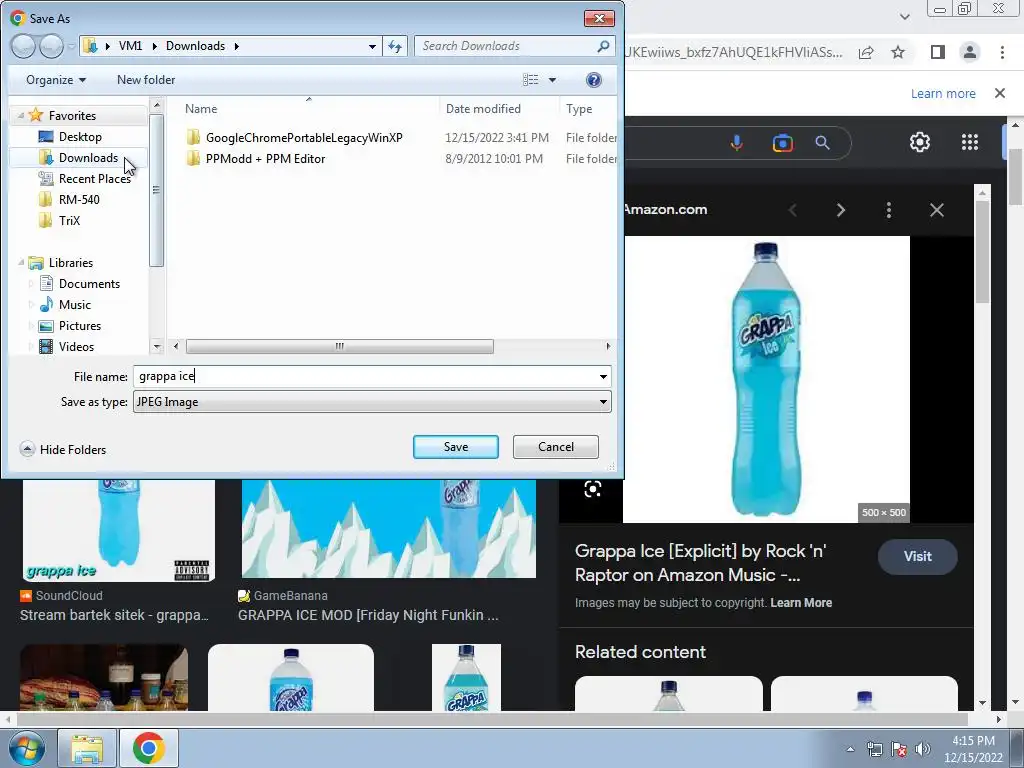Collapse the Favorites group
This screenshot has width=1024, height=768.
tap(21, 116)
